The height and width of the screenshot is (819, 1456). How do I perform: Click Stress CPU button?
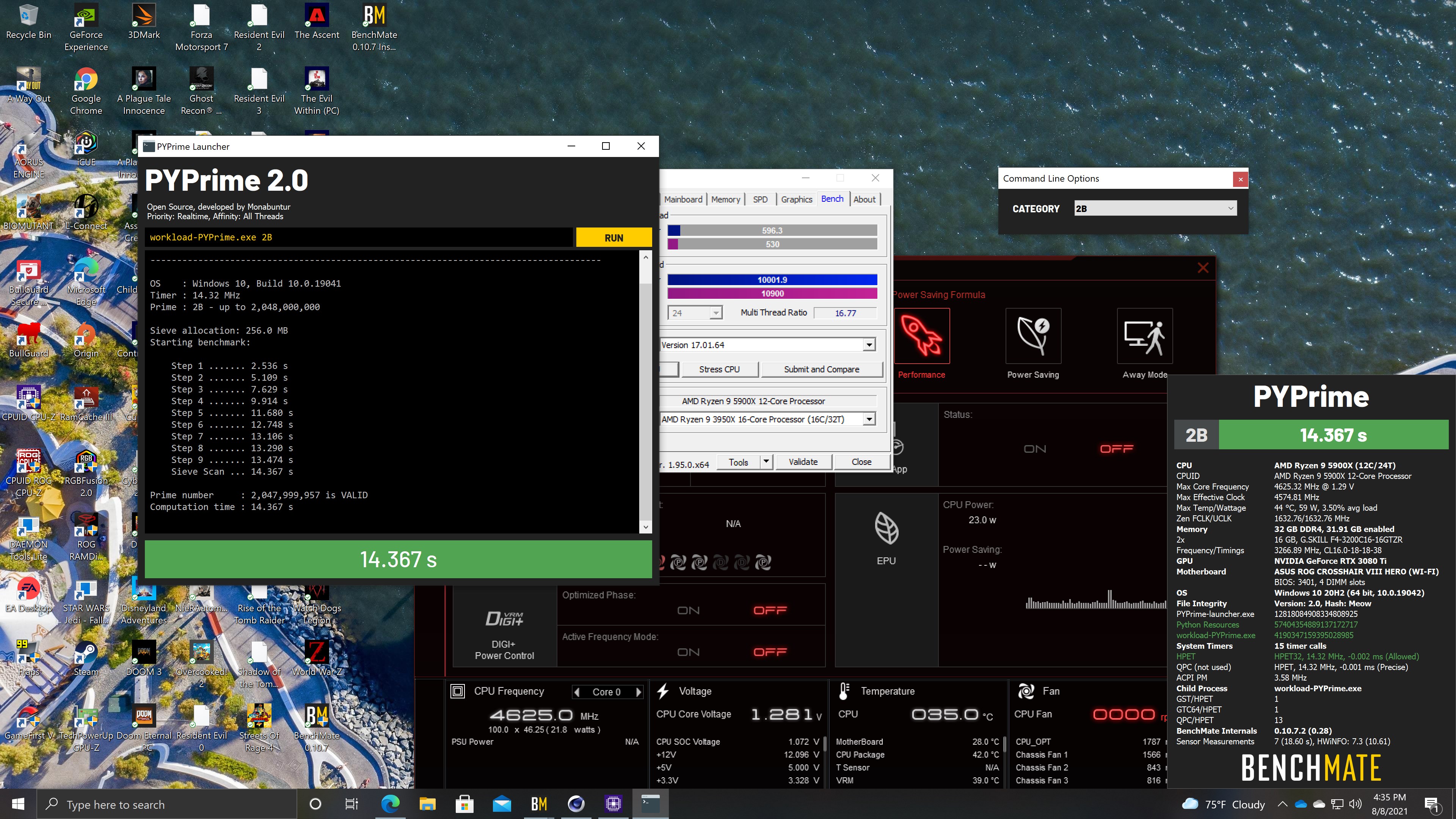[719, 369]
